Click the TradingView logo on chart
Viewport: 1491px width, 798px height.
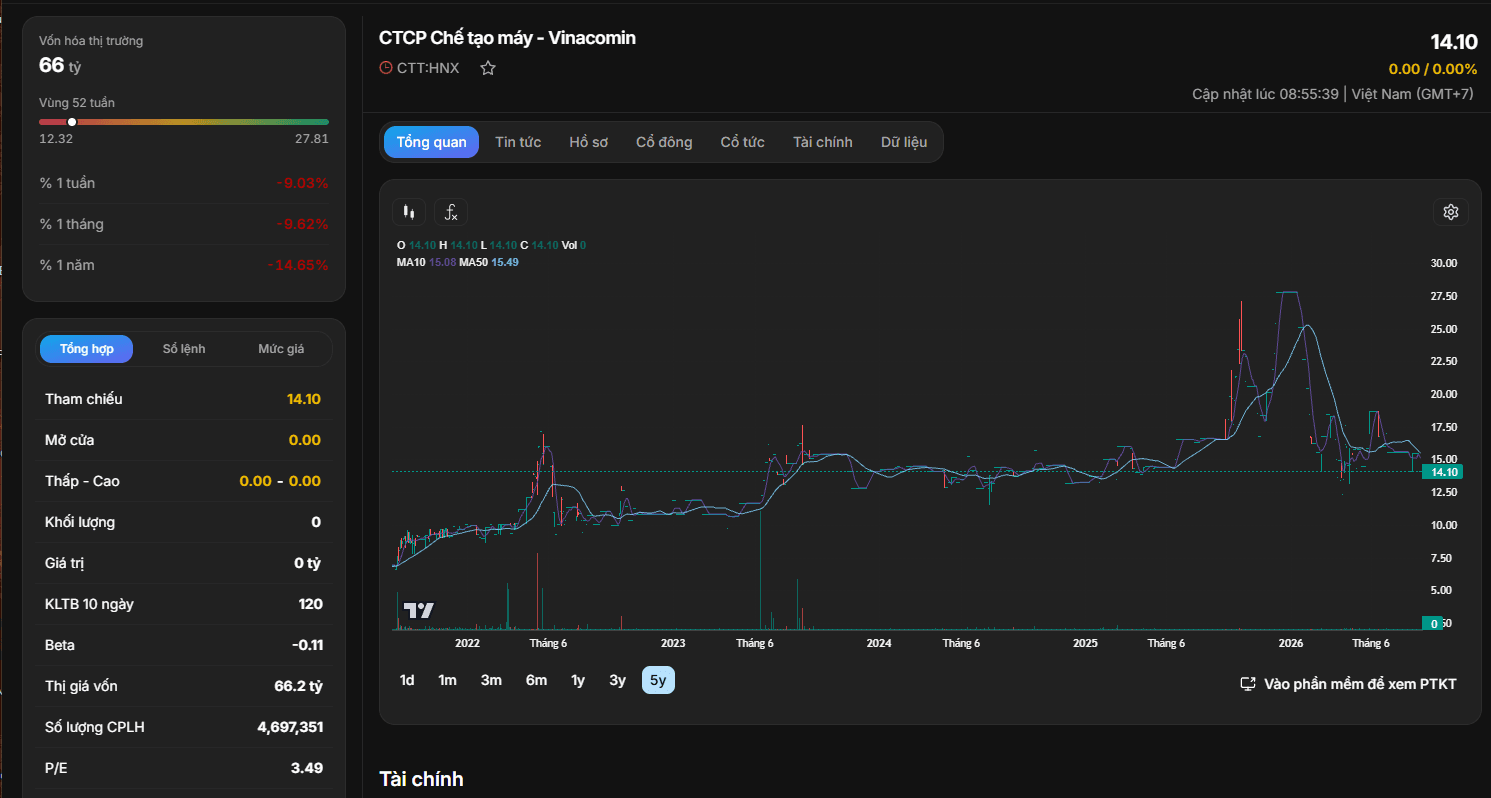418,610
